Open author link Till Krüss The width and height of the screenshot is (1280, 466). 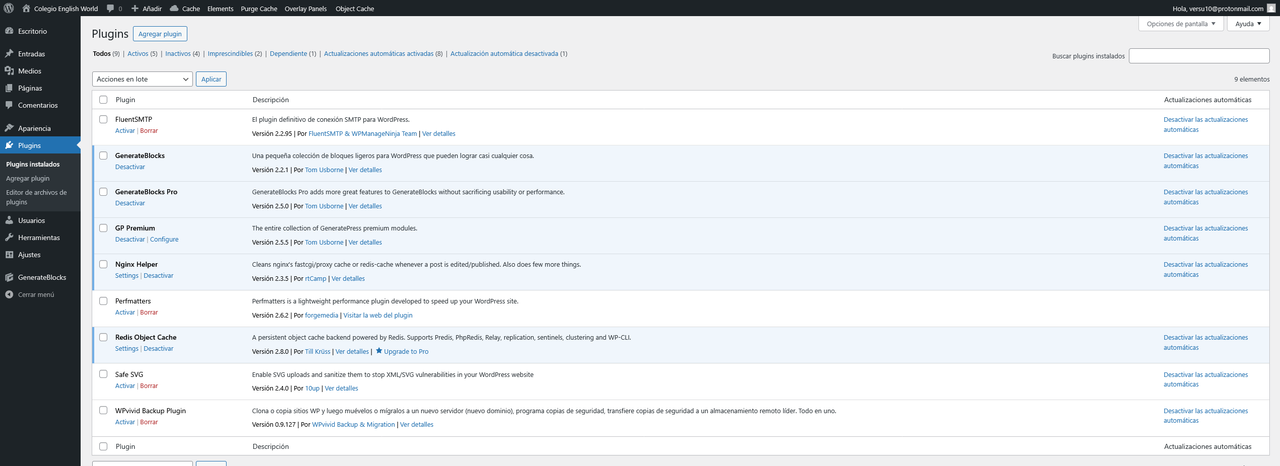(317, 351)
